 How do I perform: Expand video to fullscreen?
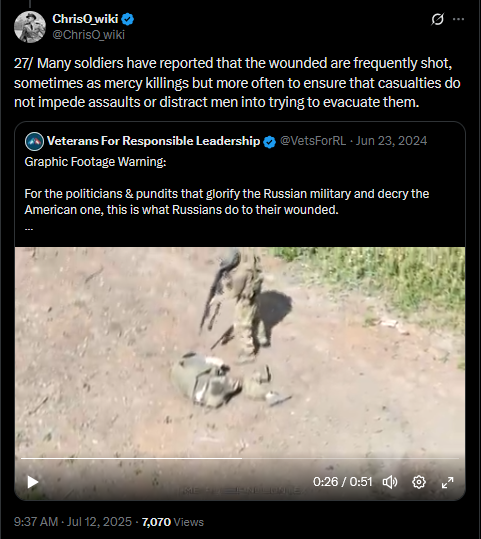point(447,482)
